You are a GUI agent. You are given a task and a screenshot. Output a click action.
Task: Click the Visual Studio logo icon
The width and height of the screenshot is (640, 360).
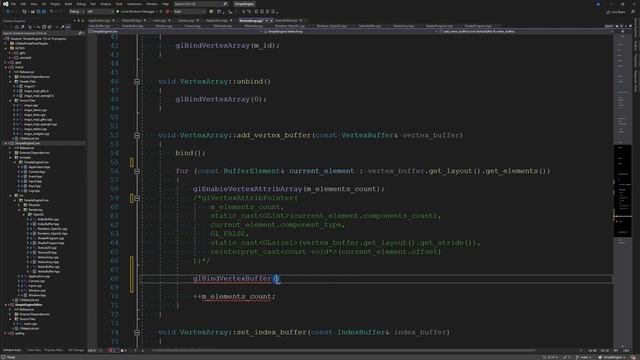click(5, 4)
